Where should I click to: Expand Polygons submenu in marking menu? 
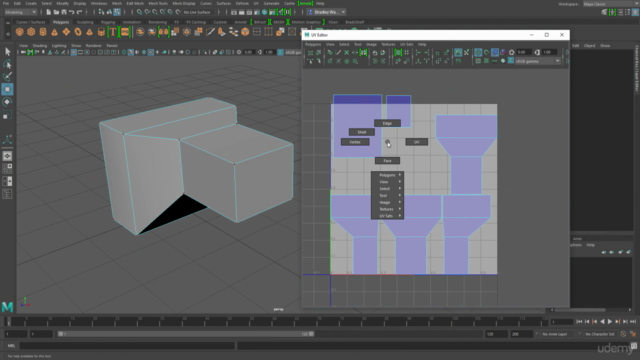click(387, 175)
